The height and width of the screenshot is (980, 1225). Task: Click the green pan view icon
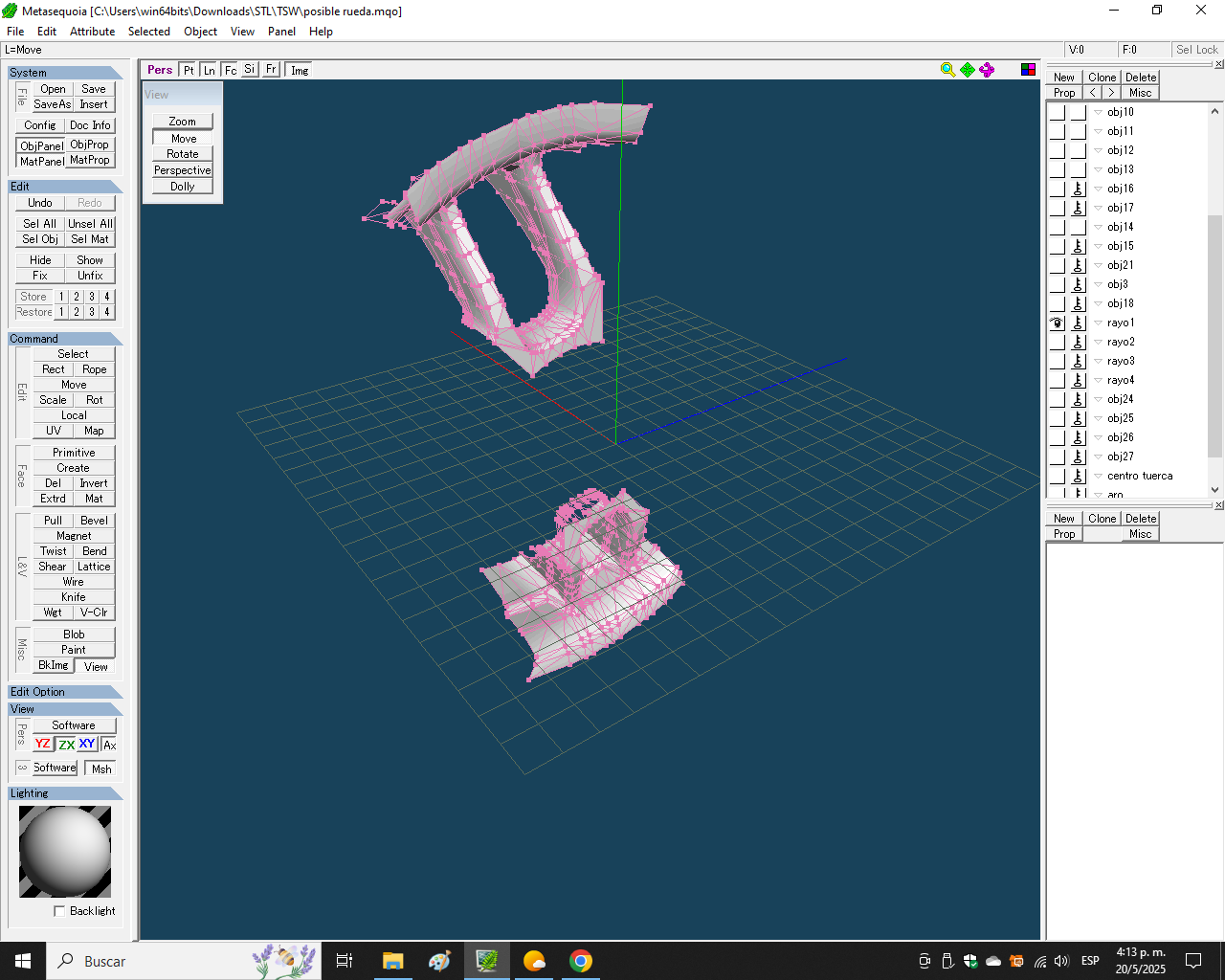968,70
